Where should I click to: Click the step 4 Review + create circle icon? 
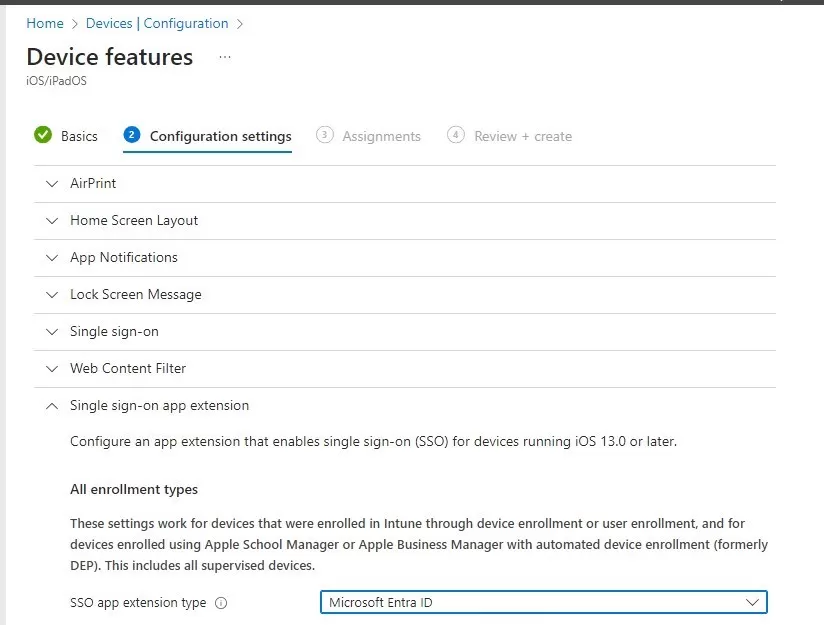[456, 135]
